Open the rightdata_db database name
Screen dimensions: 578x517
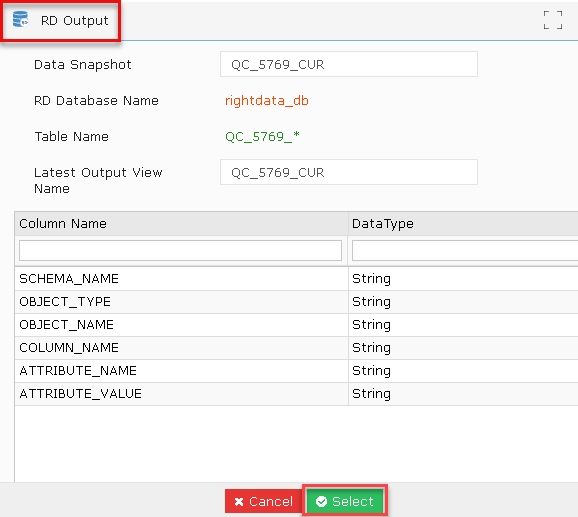tap(267, 101)
